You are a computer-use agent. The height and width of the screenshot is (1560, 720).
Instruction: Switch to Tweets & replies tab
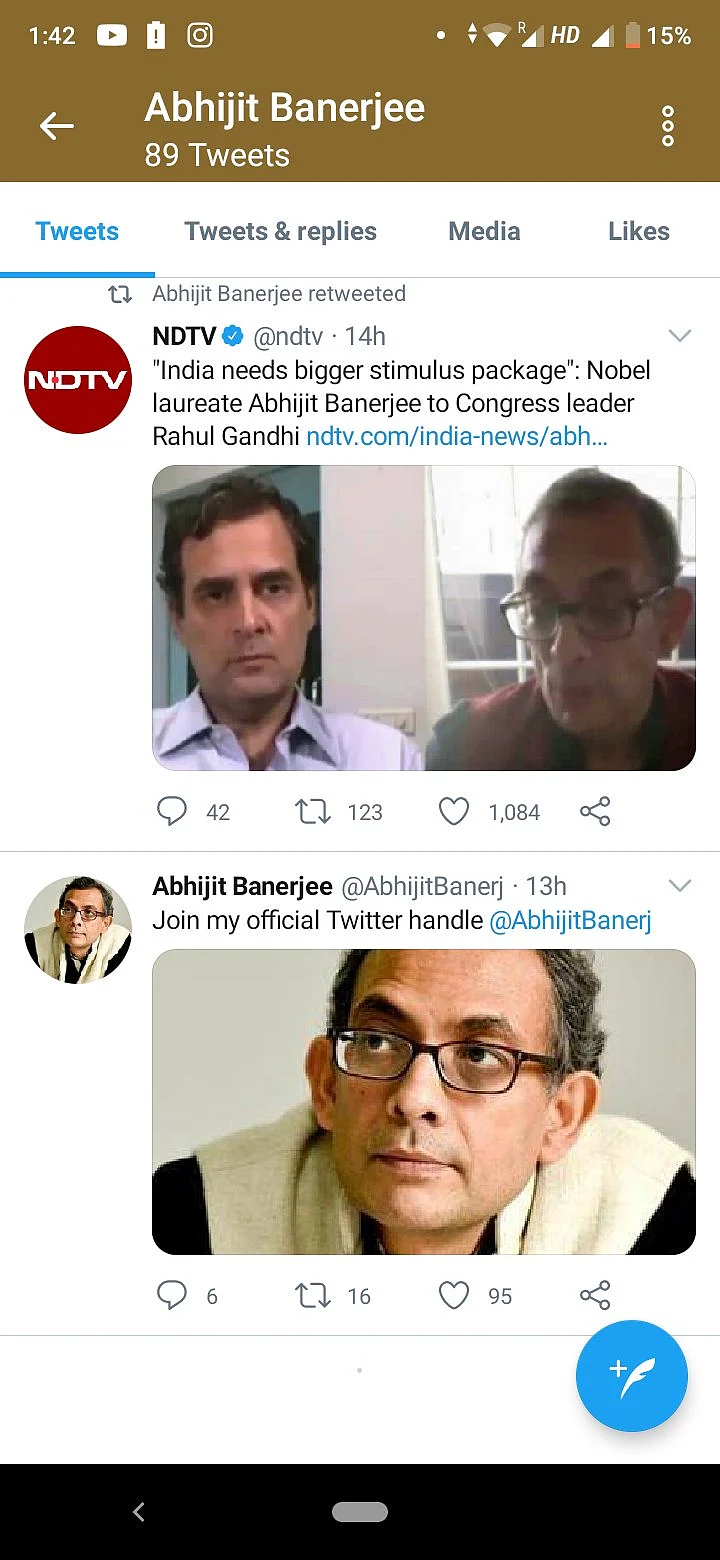click(280, 232)
